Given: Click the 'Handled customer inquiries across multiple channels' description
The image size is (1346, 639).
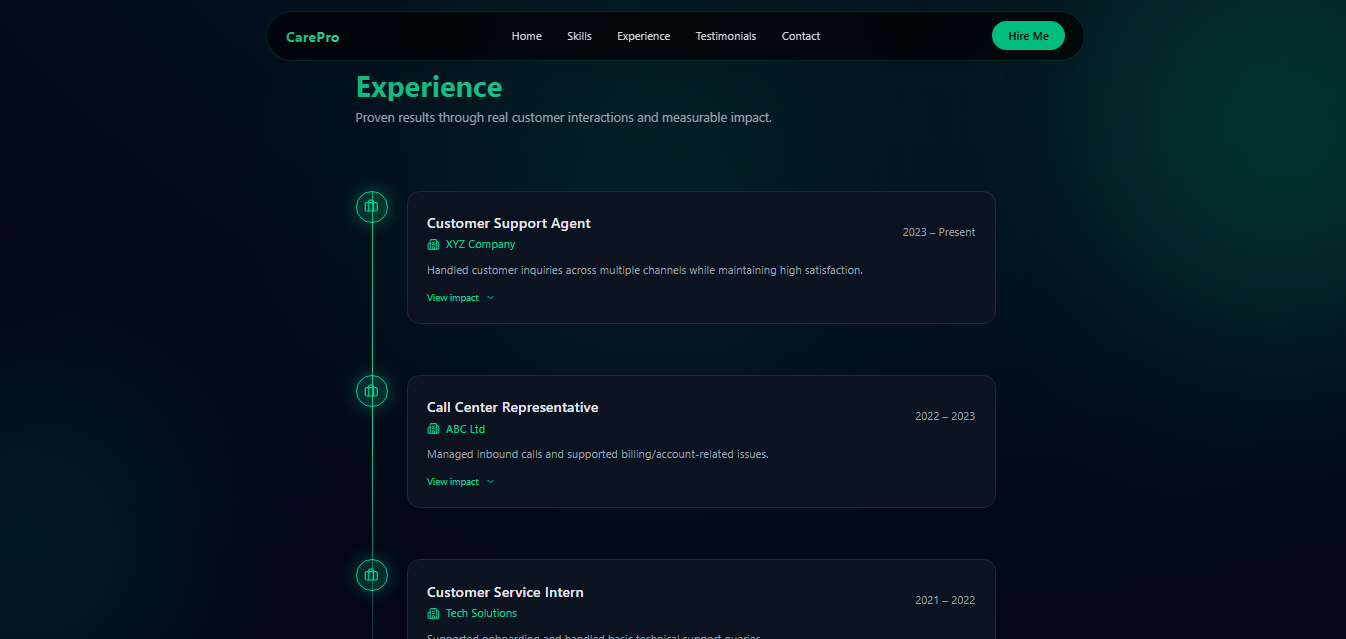Looking at the screenshot, I should [x=645, y=270].
